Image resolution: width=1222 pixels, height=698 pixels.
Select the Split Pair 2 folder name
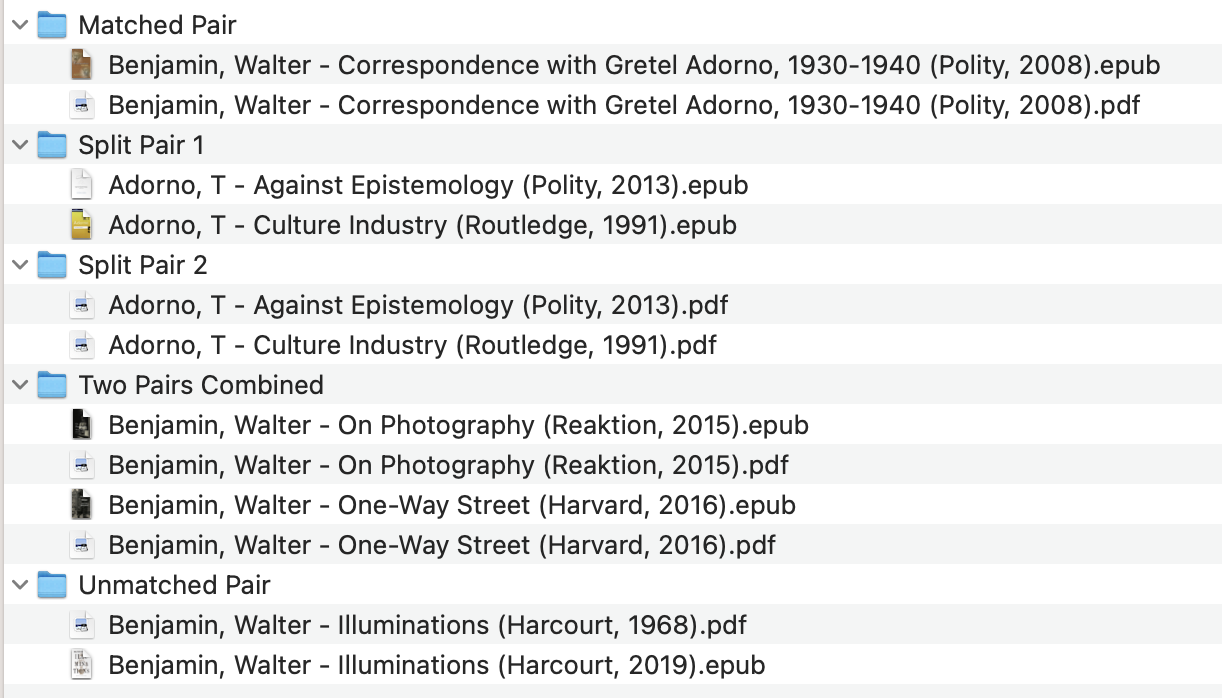(x=141, y=265)
